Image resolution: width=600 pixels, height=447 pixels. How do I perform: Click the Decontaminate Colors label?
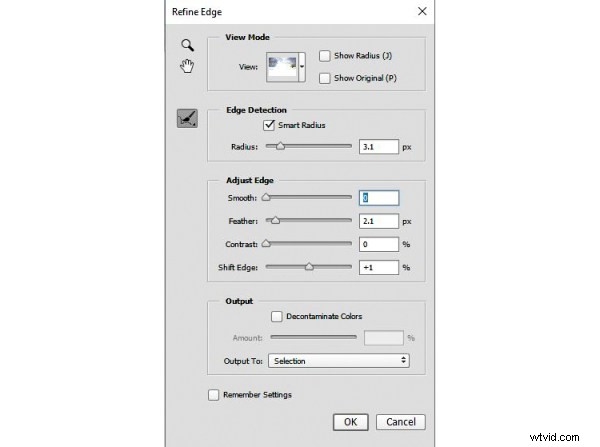324,316
